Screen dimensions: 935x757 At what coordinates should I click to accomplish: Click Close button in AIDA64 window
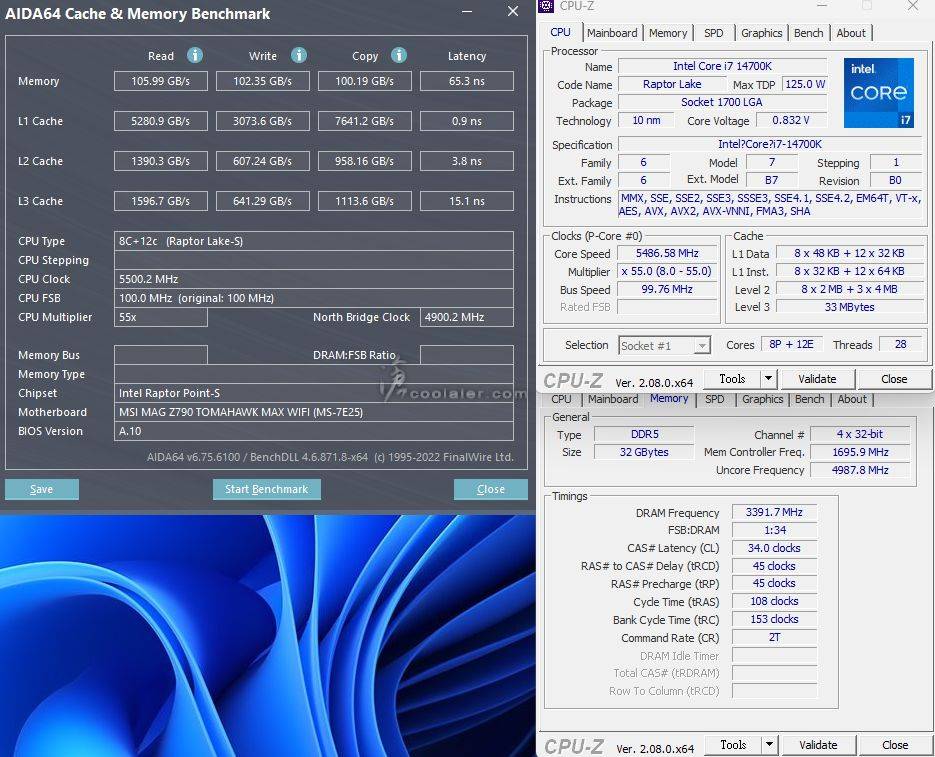tap(491, 489)
